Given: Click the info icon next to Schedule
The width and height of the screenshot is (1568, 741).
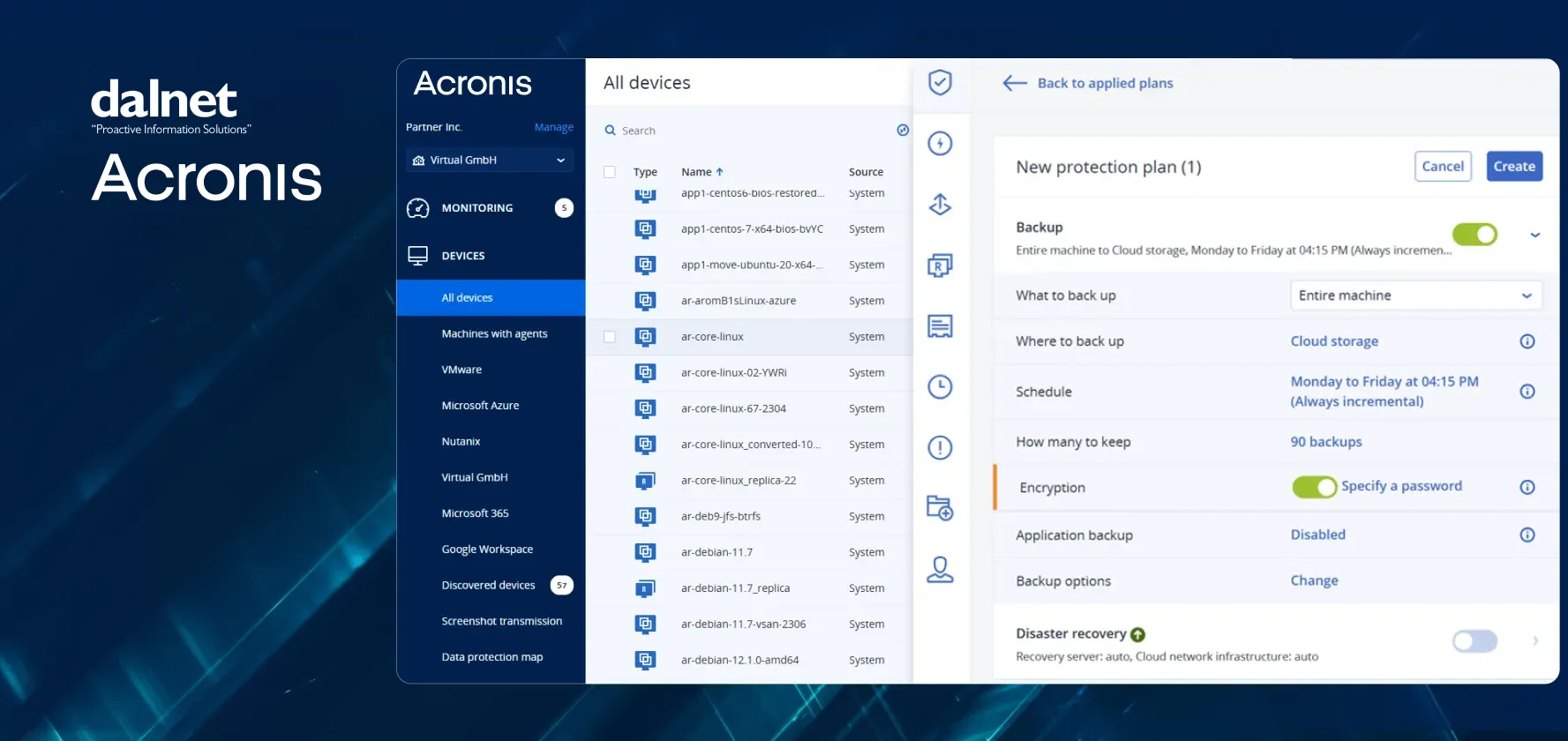Looking at the screenshot, I should (1527, 392).
